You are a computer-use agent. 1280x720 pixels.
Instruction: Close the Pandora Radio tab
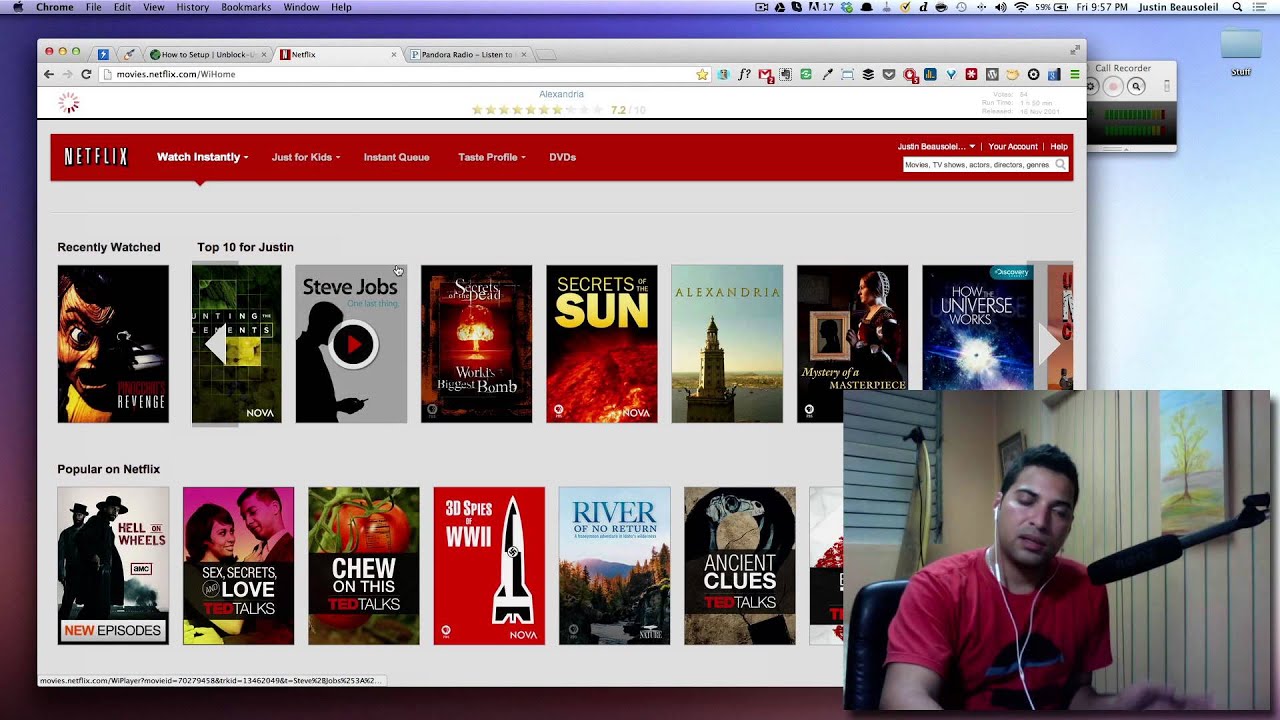click(x=524, y=55)
